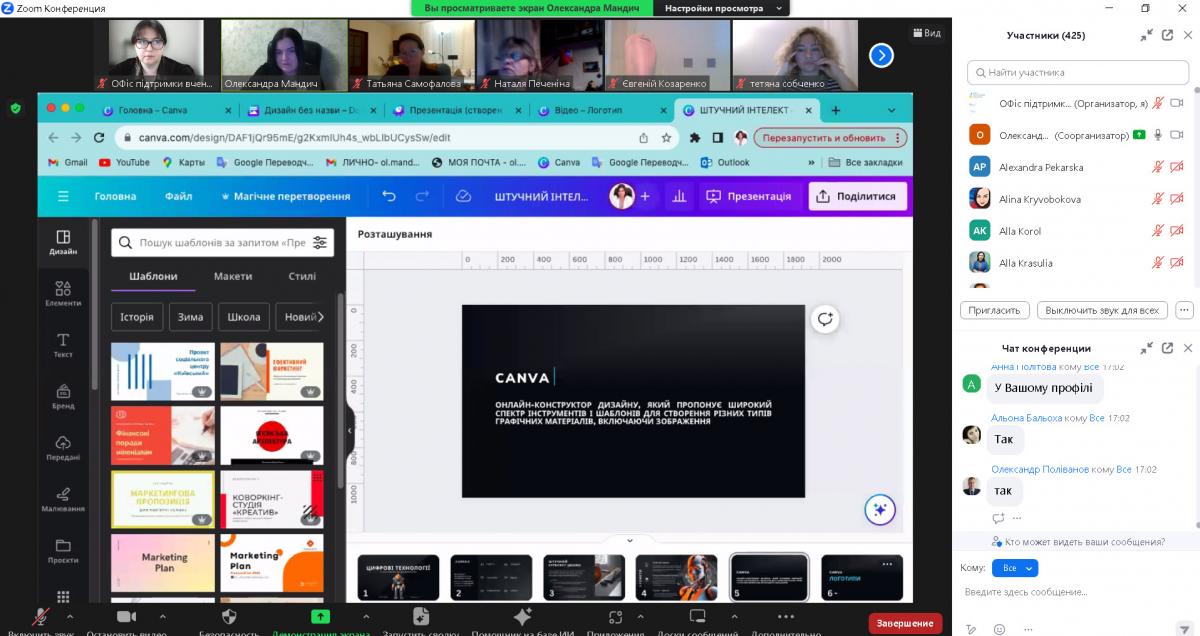Screen dimensions: 1200x636
Task: Pop out the Participants panel
Action: (1167, 35)
